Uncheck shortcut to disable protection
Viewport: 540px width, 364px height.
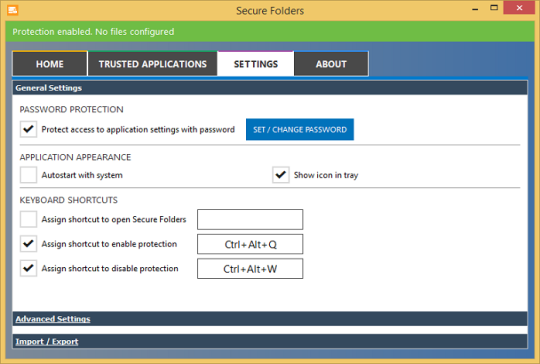(28, 268)
